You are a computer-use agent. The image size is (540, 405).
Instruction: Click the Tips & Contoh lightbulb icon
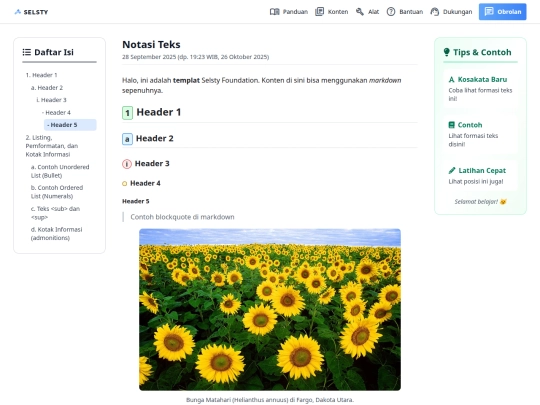click(x=447, y=52)
